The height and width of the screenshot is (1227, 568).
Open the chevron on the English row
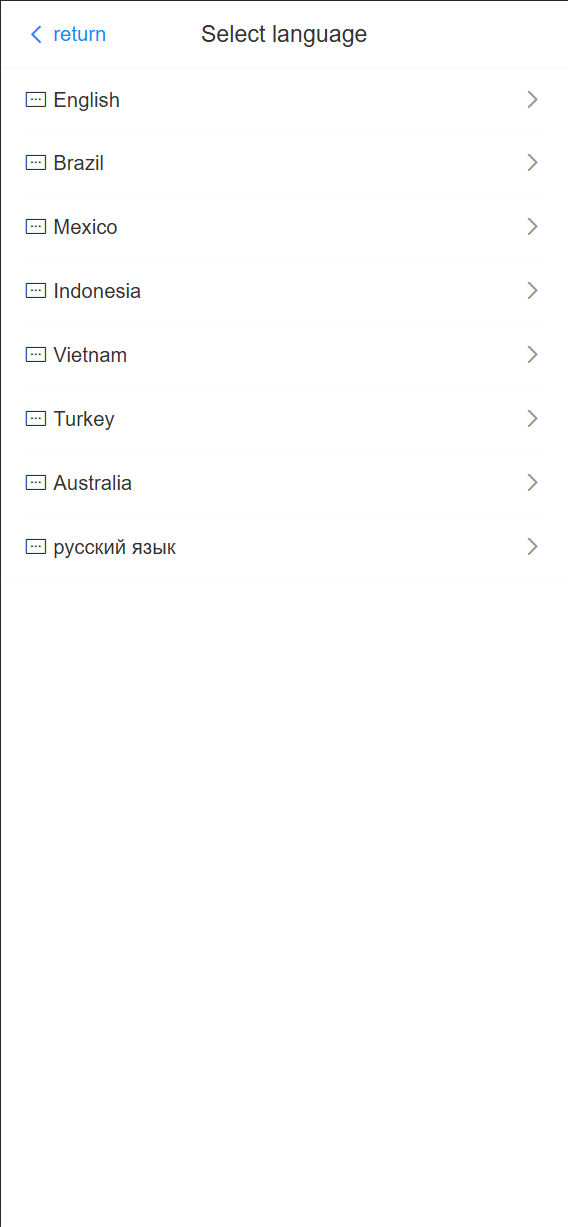[532, 99]
